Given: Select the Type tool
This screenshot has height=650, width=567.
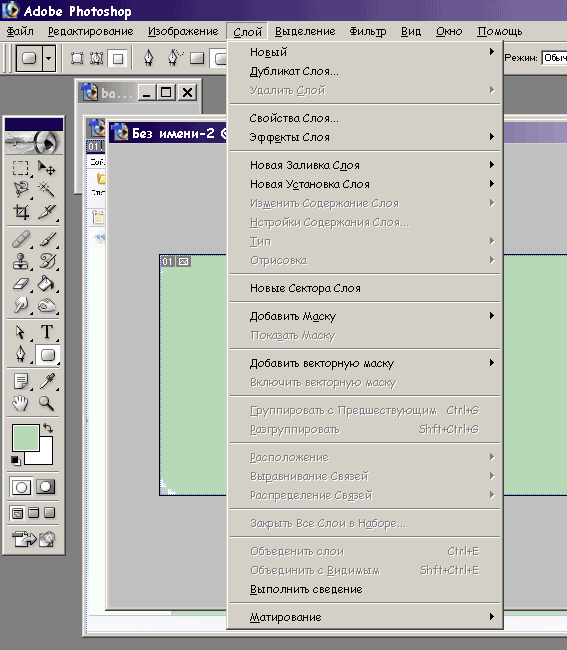Looking at the screenshot, I should pos(46,332).
